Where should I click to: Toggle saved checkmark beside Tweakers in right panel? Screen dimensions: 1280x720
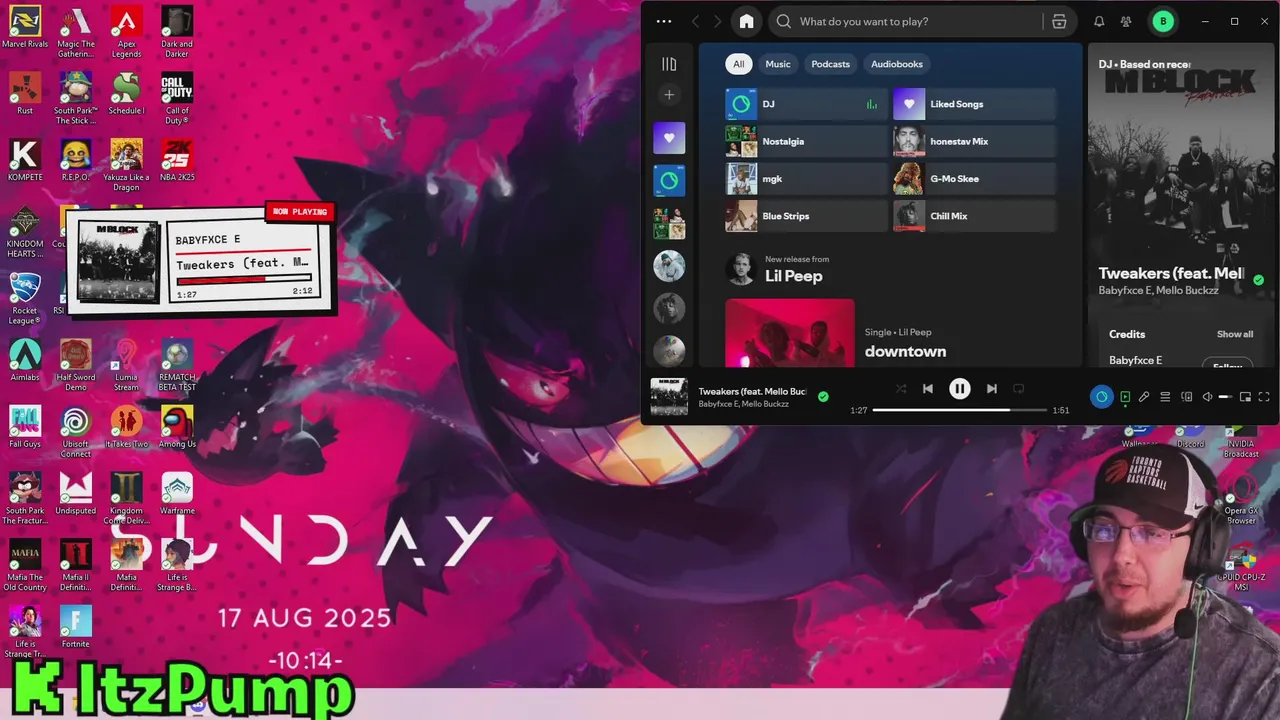coord(1258,281)
